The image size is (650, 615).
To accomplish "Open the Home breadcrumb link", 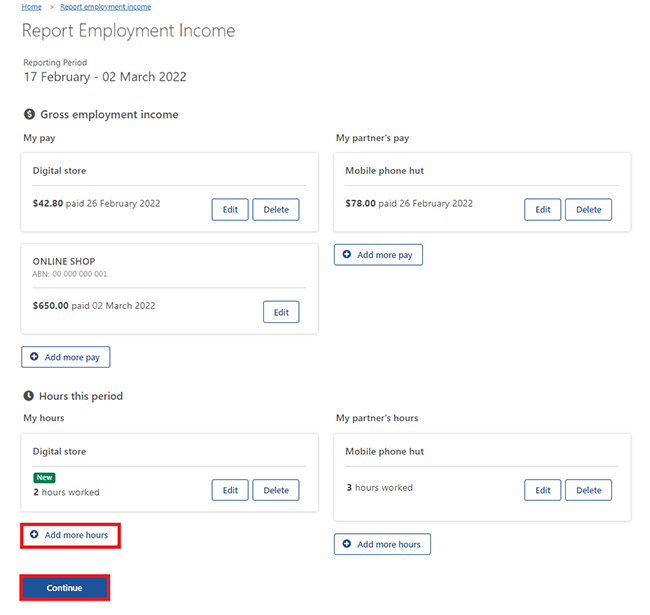I will pyautogui.click(x=32, y=7).
